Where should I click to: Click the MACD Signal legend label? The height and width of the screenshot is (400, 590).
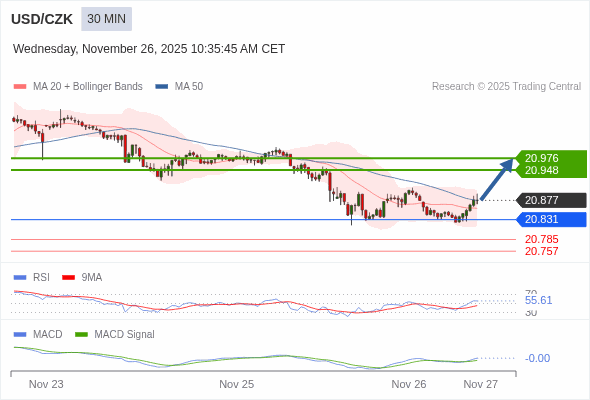pos(125,335)
